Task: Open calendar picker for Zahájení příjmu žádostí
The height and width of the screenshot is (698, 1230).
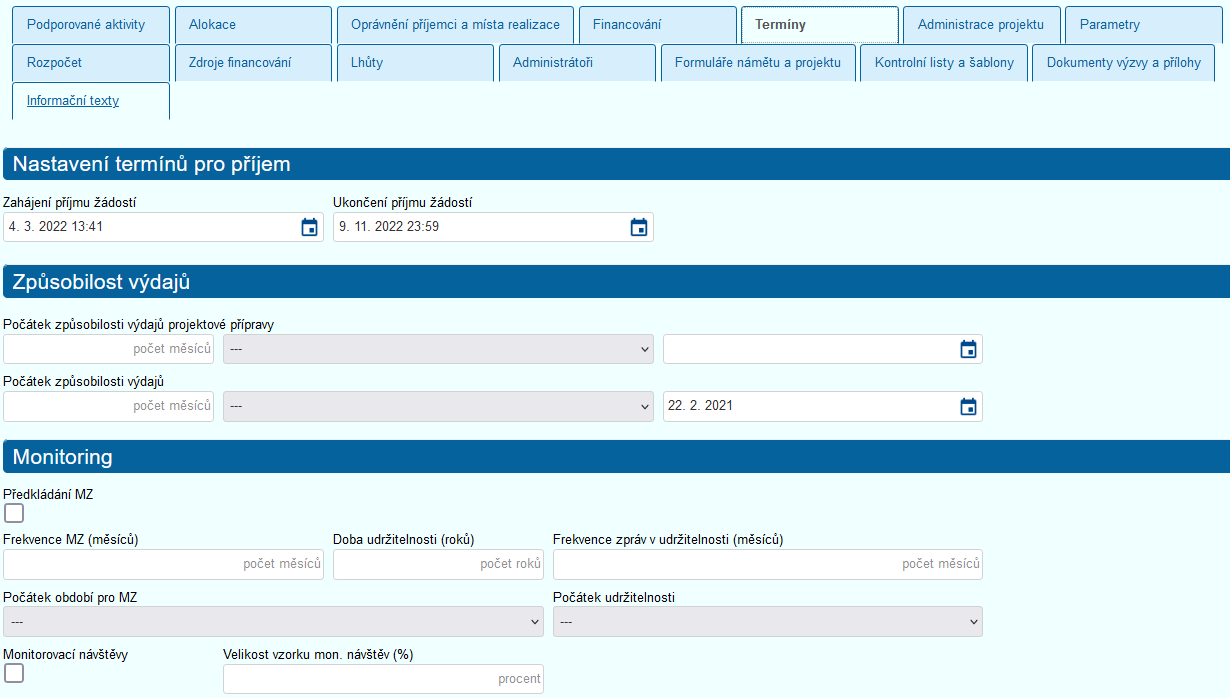Action: 309,227
